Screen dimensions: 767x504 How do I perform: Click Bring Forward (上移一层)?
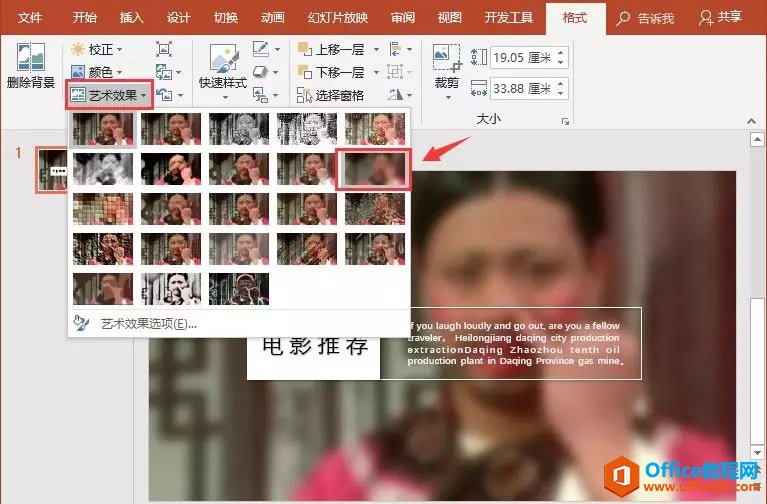click(x=333, y=49)
